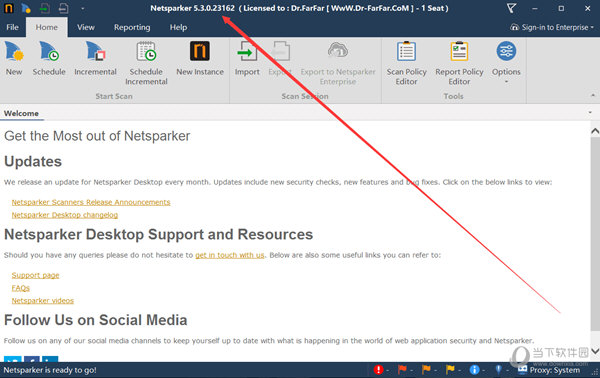The height and width of the screenshot is (378, 600).
Task: Expand the Options dropdown arrow
Action: click(x=506, y=81)
